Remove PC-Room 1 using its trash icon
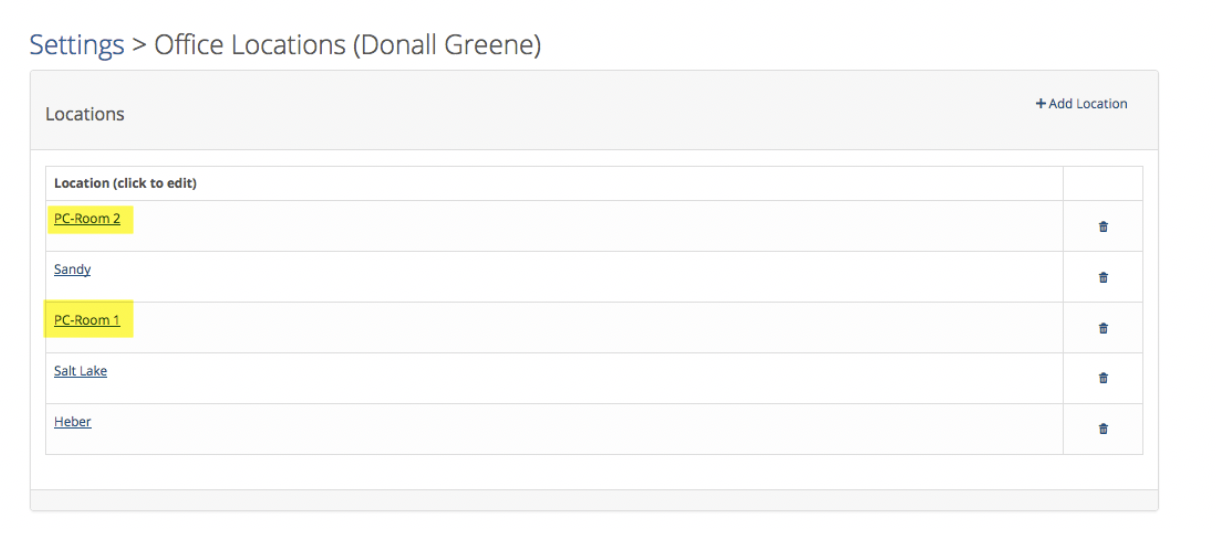Viewport: 1216px width, 558px height. (1103, 328)
